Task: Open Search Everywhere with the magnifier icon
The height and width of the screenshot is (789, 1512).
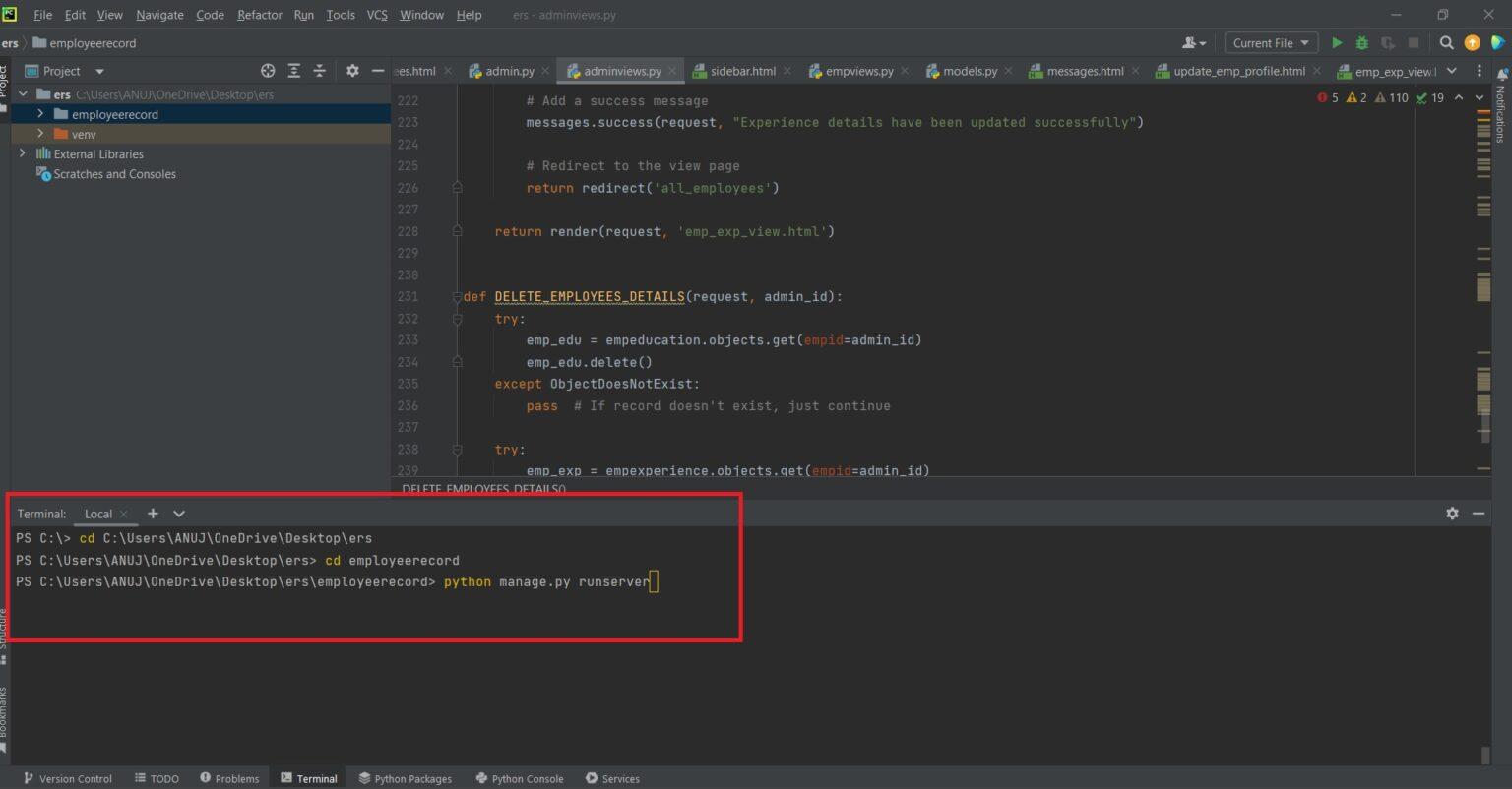Action: (x=1446, y=43)
